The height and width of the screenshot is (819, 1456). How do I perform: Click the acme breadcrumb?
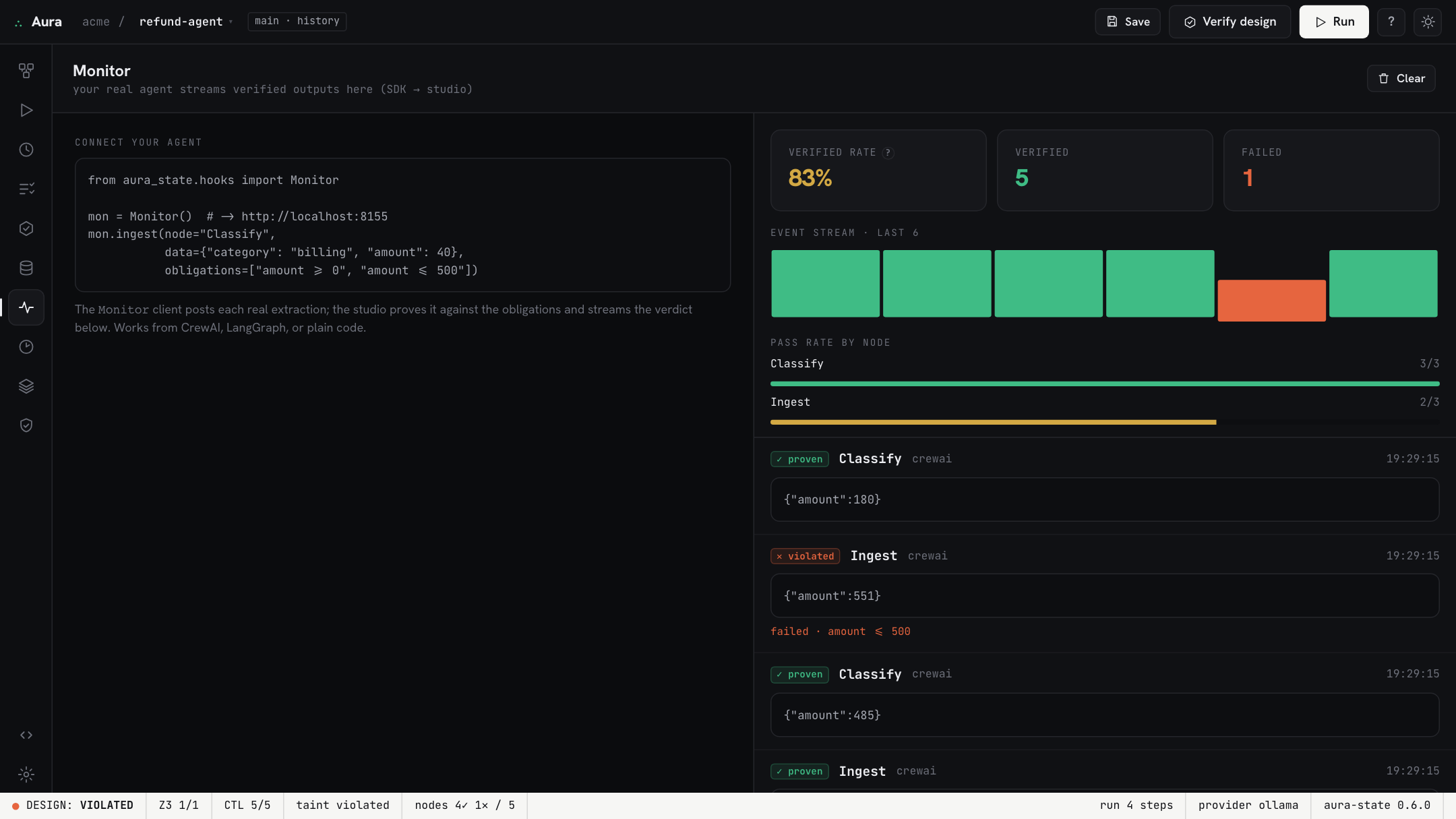[x=96, y=22]
